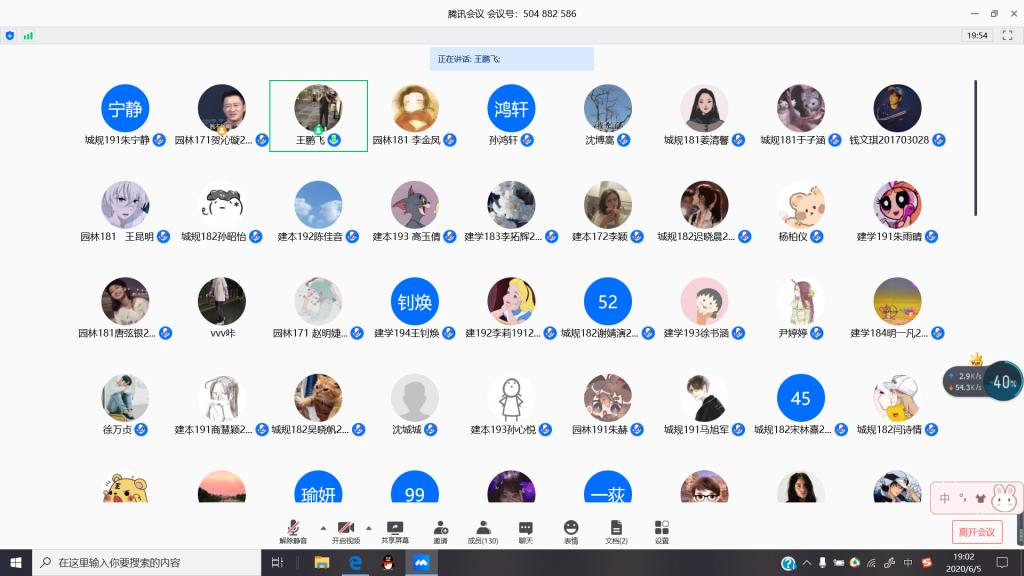
Task: Click the 共享屏幕 share screen icon
Action: point(395,531)
